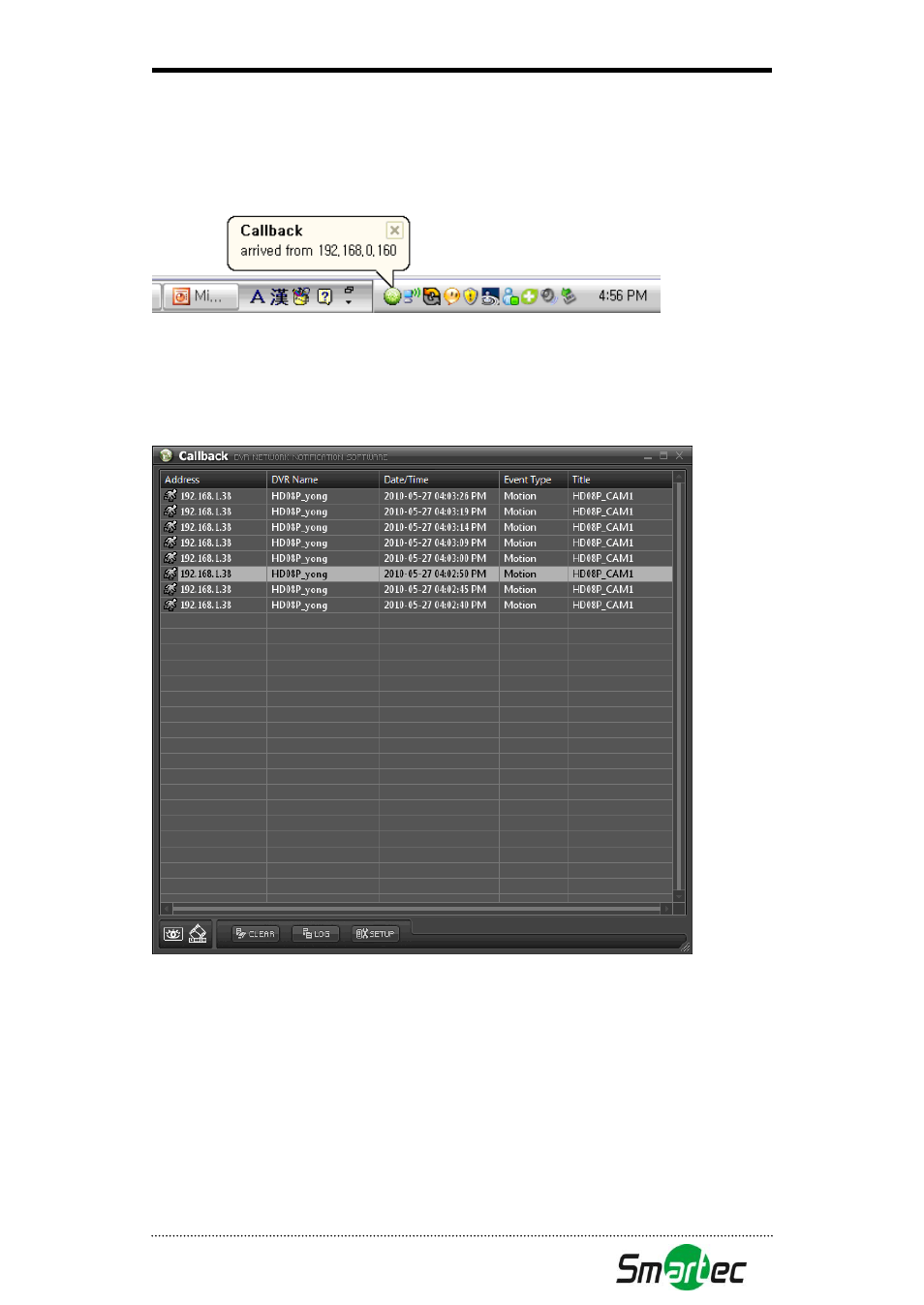
Task: Select the event row at 04:02:40 PM
Action: point(416,605)
